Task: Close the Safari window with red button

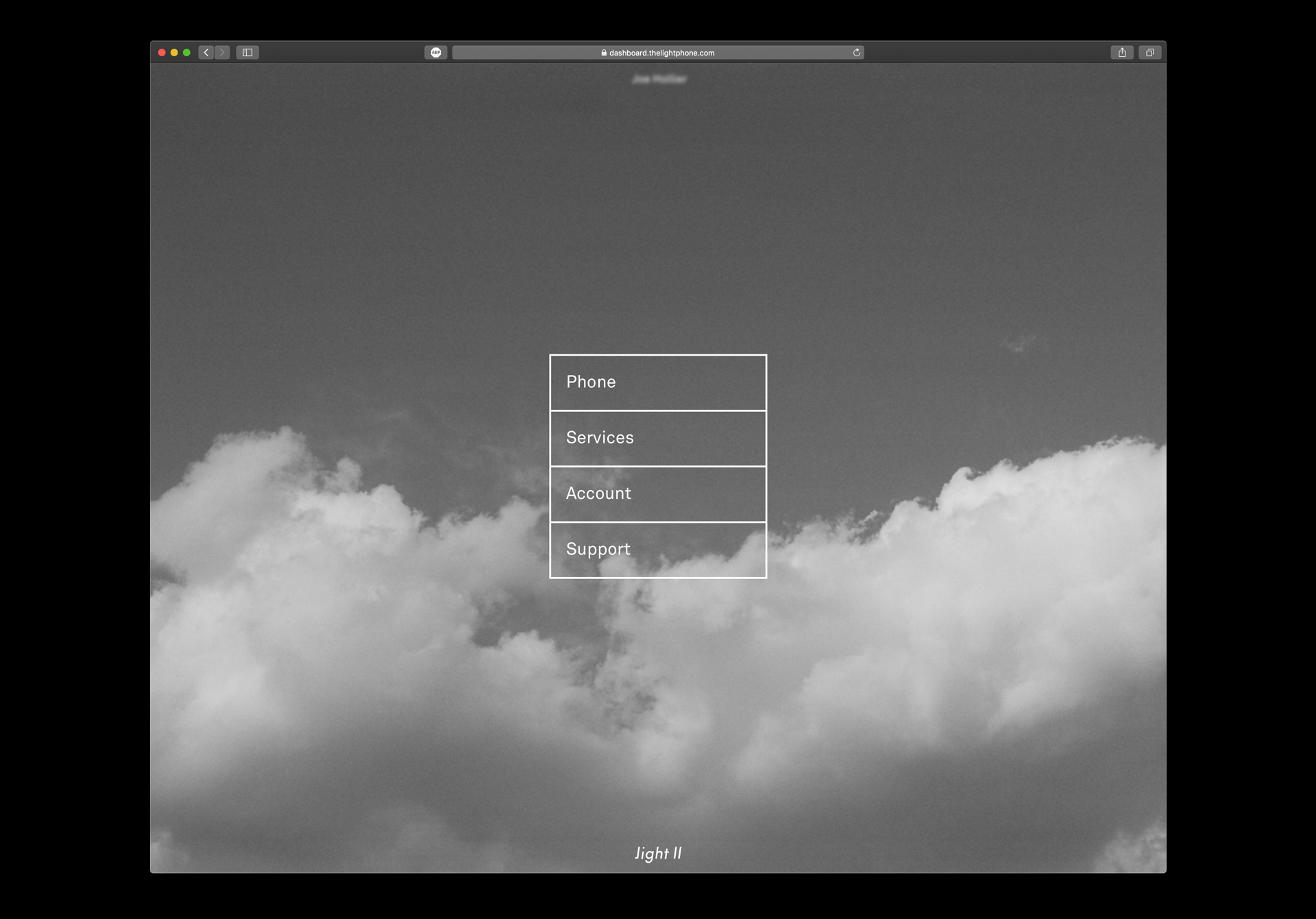Action: 162,53
